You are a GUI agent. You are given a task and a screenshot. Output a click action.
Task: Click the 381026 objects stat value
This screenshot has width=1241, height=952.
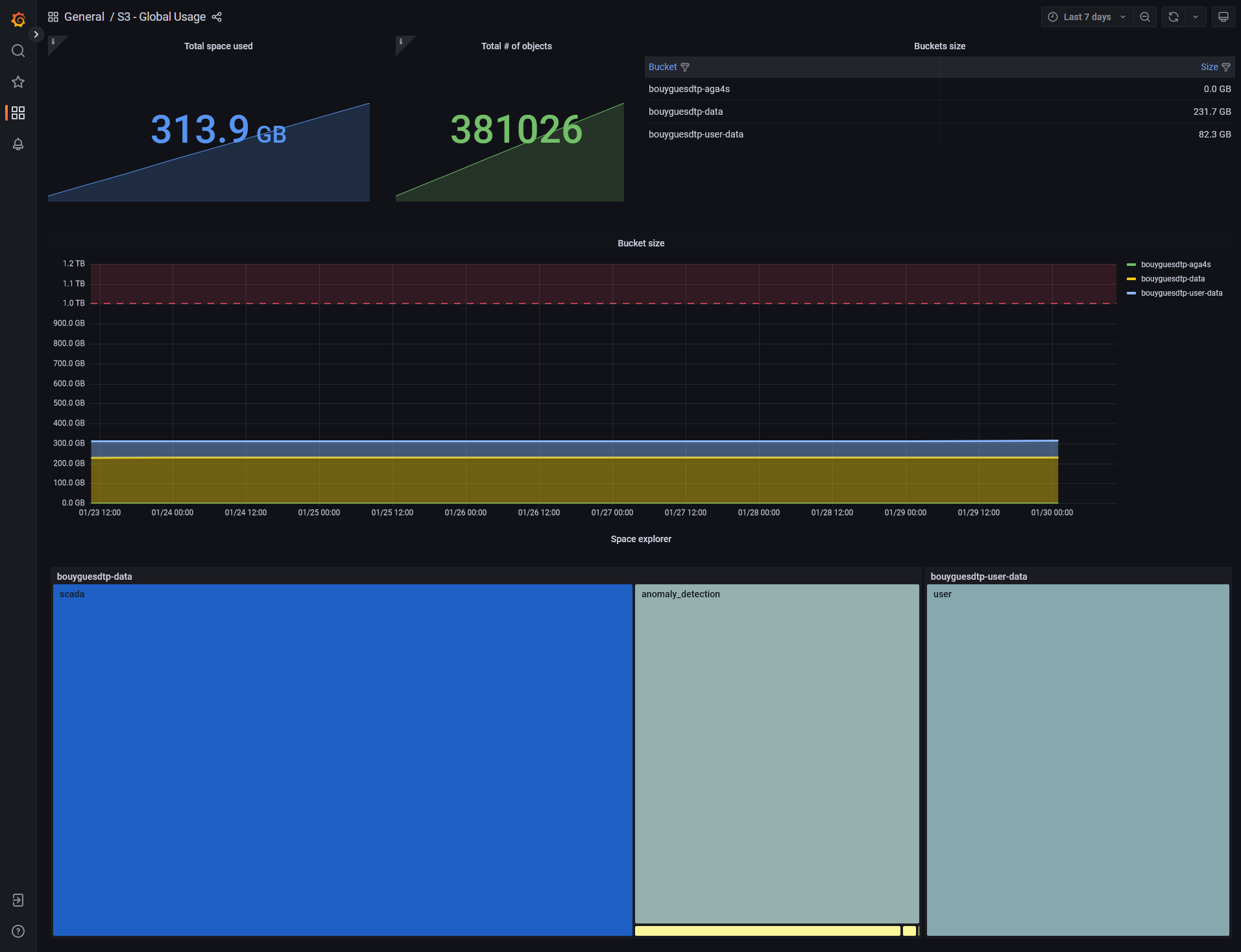tap(516, 129)
